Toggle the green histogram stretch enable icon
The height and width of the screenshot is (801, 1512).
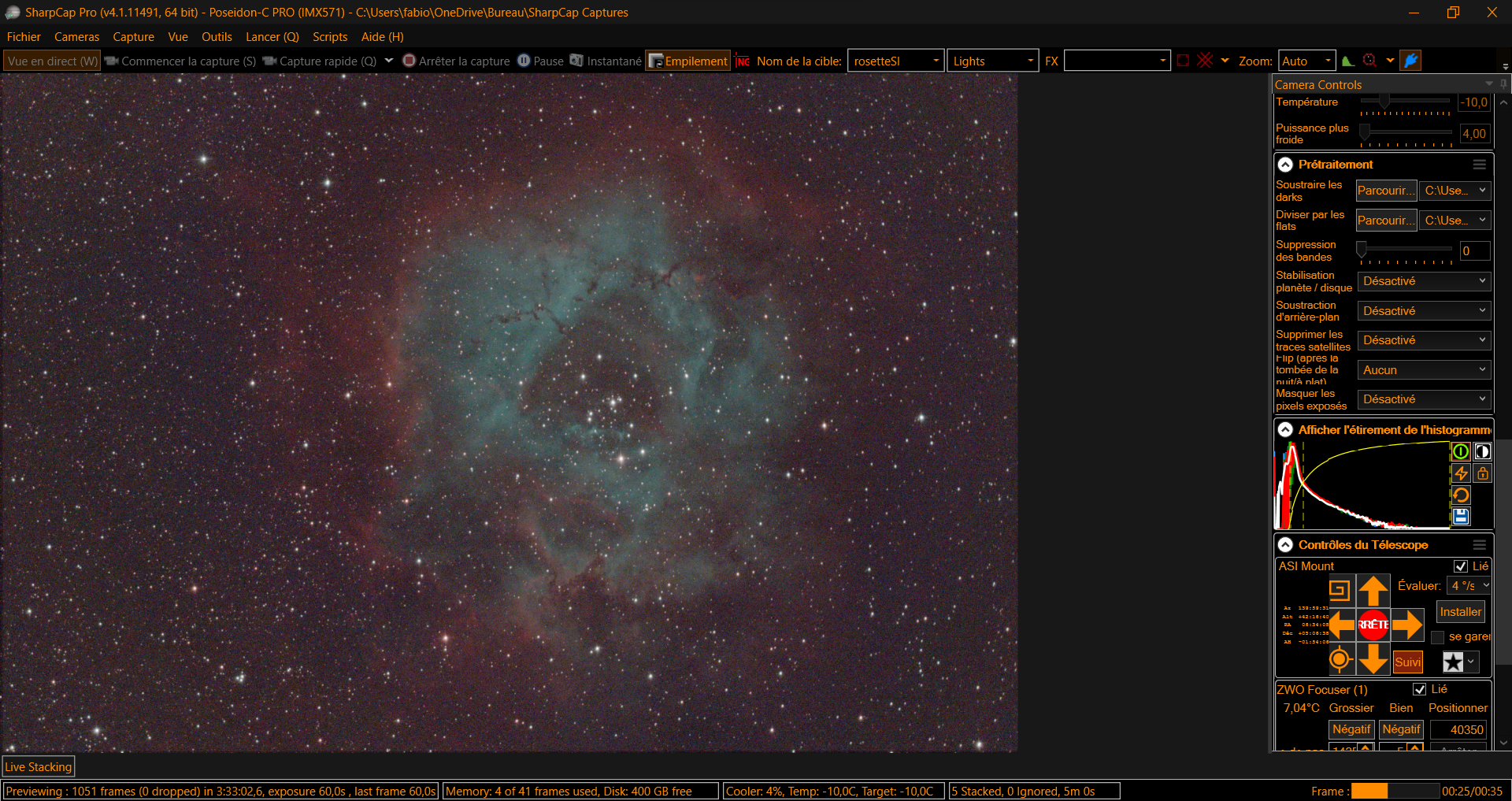[x=1461, y=451]
